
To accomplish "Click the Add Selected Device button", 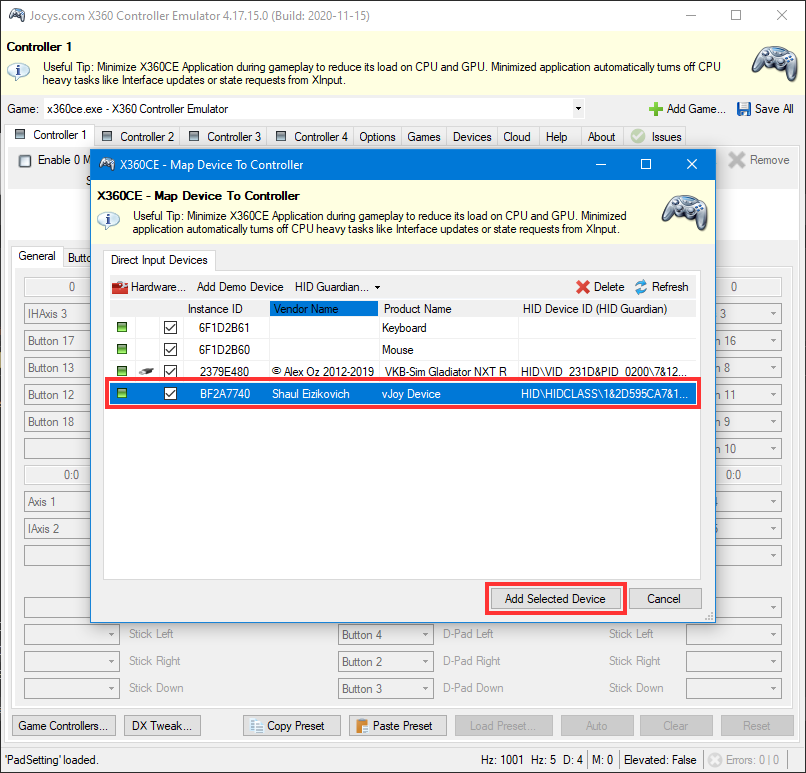I will [555, 599].
